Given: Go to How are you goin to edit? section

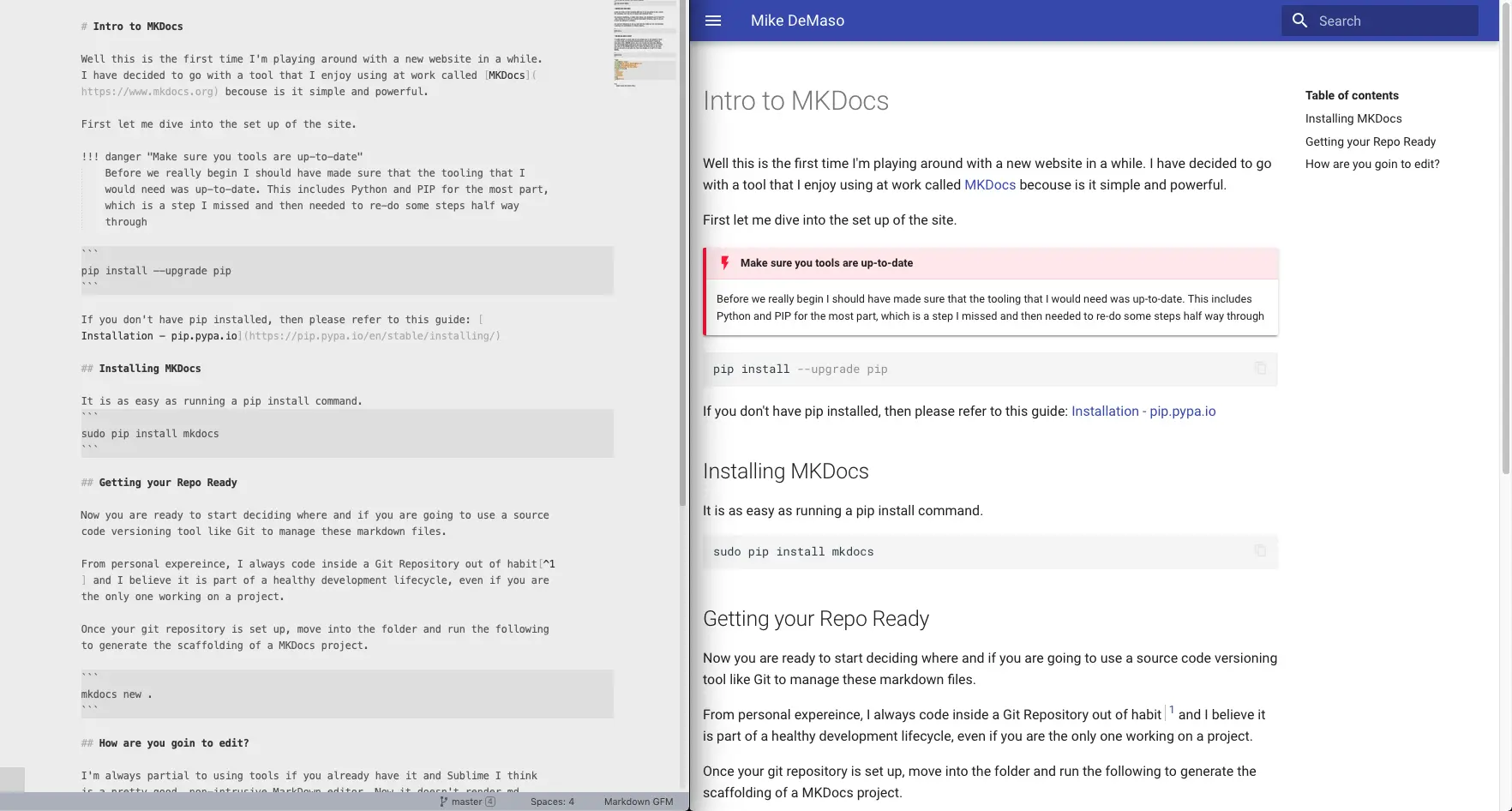Looking at the screenshot, I should tap(1372, 164).
